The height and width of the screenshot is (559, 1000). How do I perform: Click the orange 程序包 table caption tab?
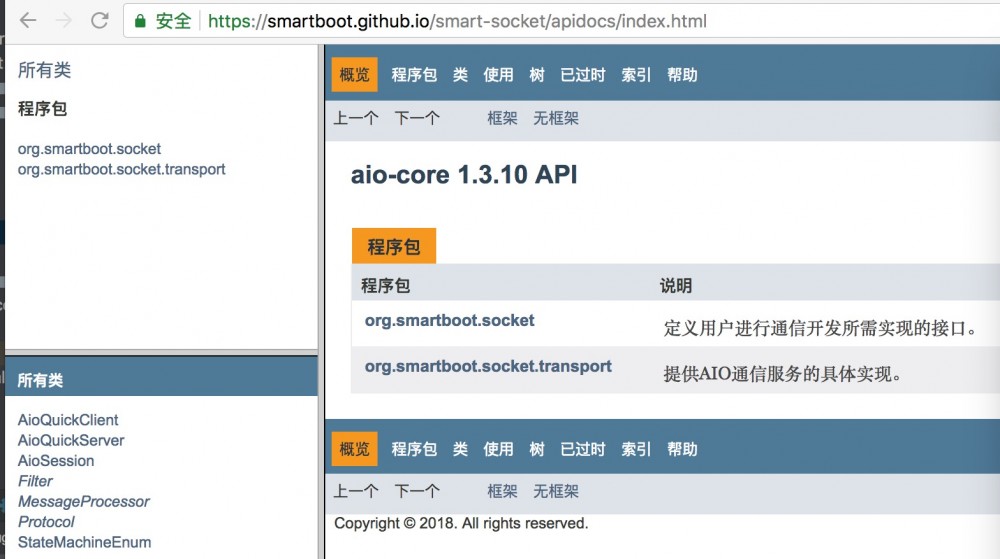[x=393, y=246]
